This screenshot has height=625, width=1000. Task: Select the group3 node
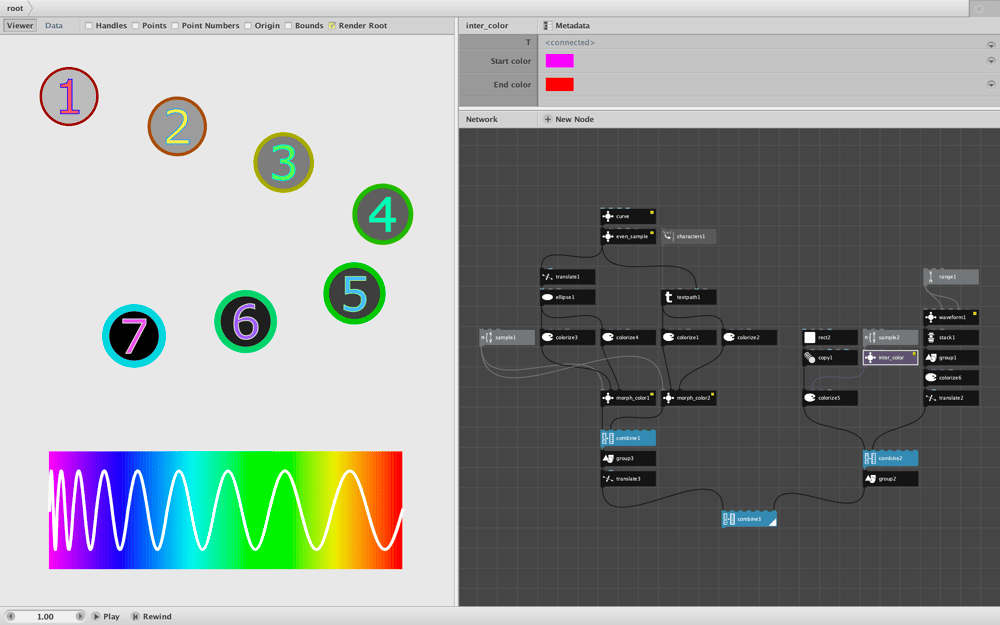click(x=628, y=459)
